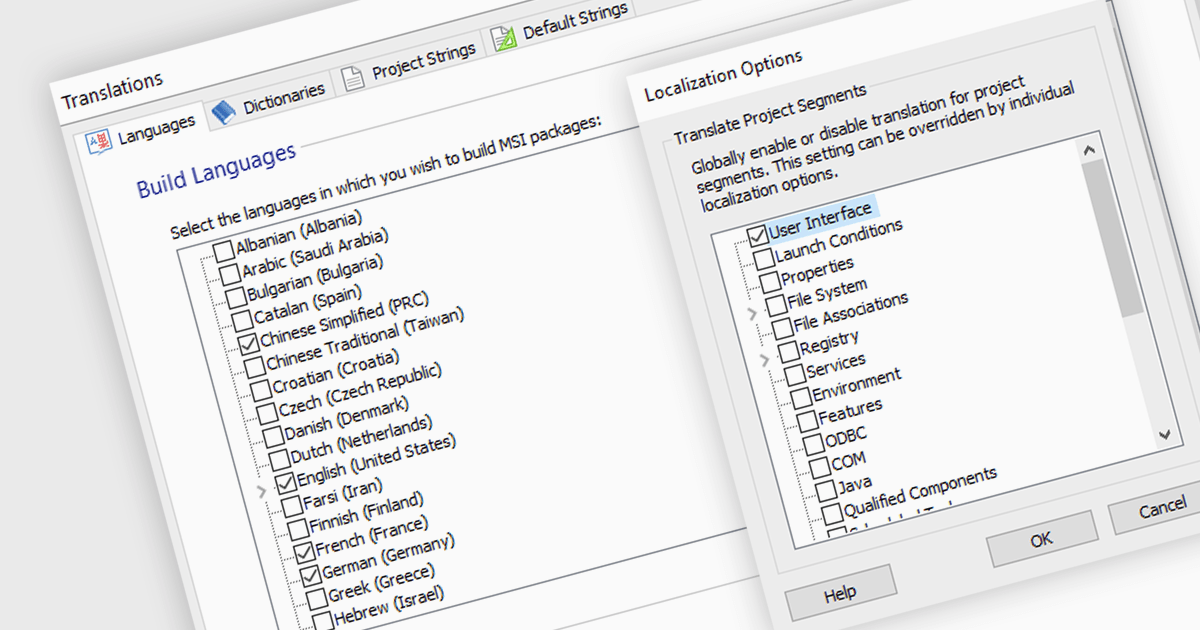
Task: Click the Project Strings document icon
Action: tap(353, 78)
